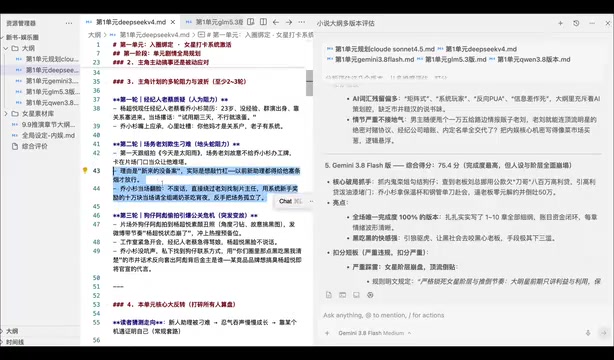Open the markdown preview icon in the editor toolbar
614x360 pixels.
click(x=251, y=22)
